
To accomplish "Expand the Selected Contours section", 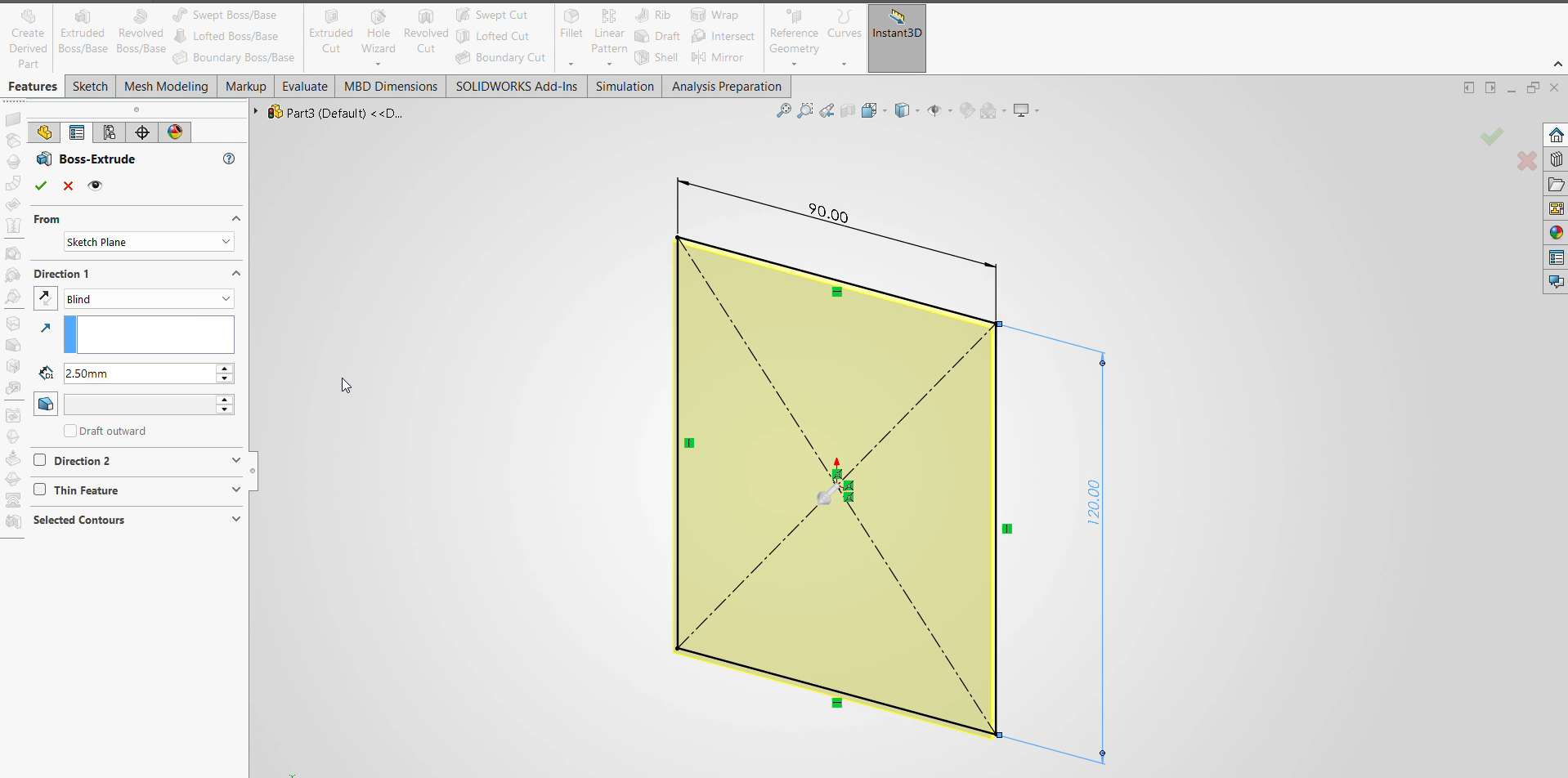I will coord(236,519).
